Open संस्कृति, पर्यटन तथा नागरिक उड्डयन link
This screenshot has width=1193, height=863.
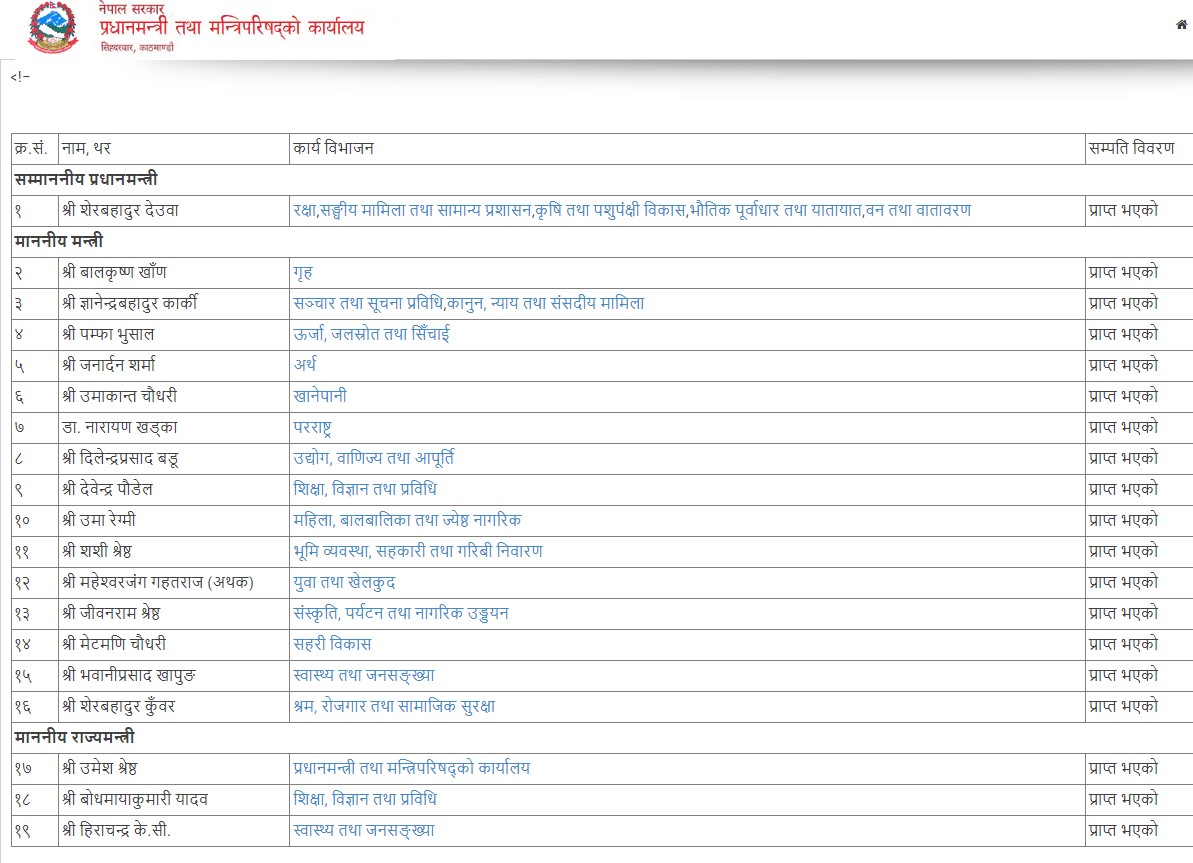click(401, 613)
